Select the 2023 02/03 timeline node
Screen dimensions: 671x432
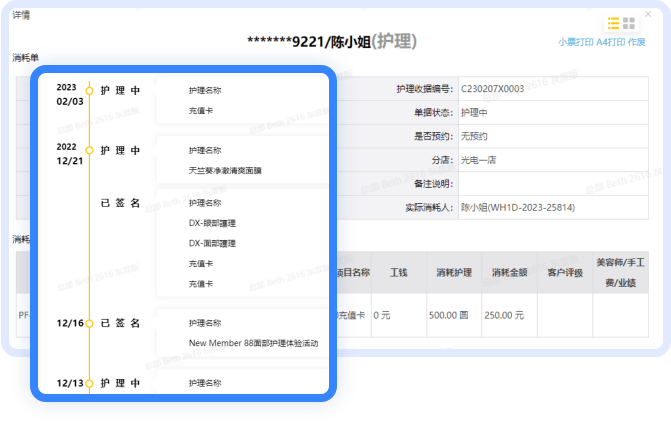tap(89, 91)
